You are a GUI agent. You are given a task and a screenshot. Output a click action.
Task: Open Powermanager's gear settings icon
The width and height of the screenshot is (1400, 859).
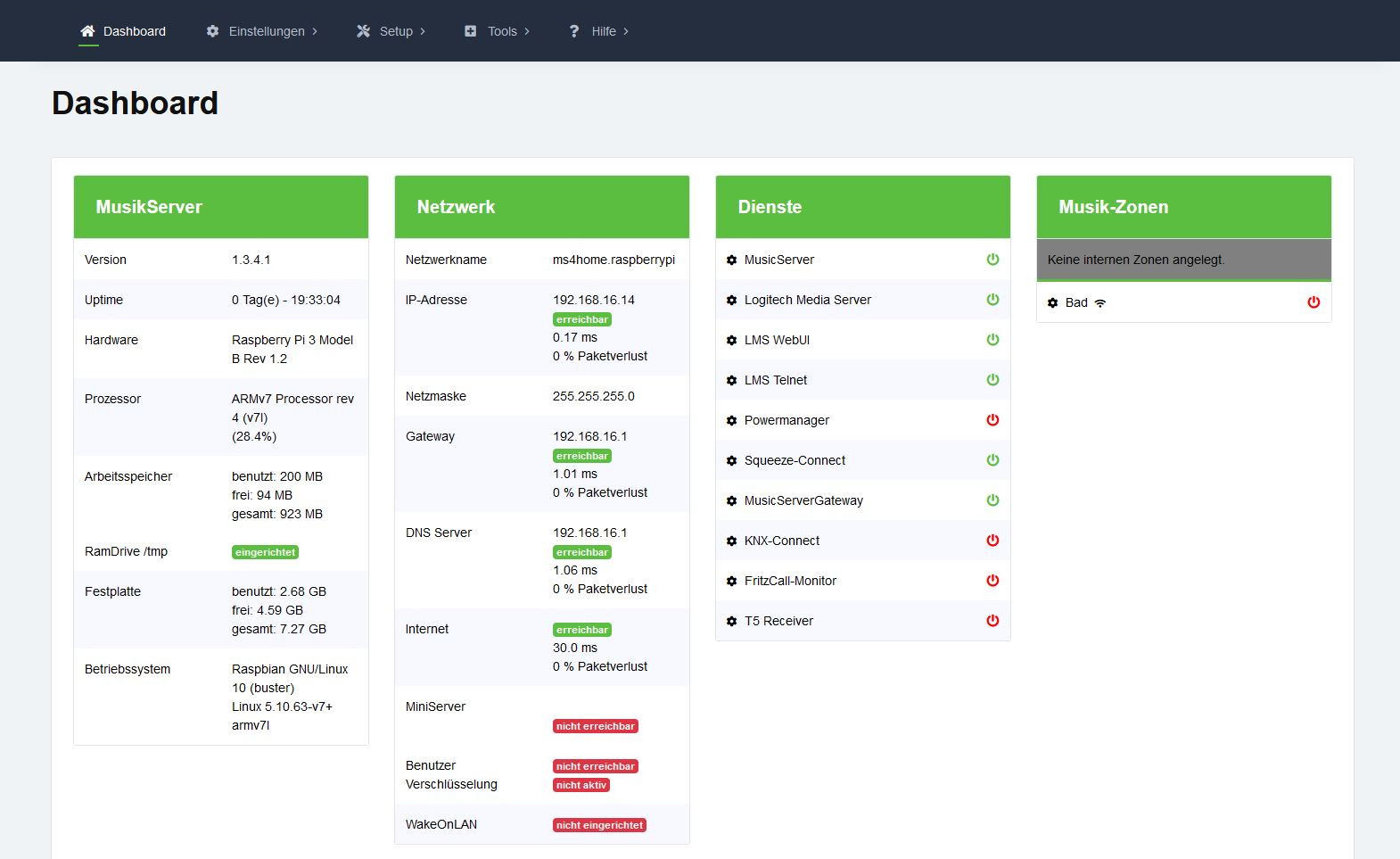(731, 420)
